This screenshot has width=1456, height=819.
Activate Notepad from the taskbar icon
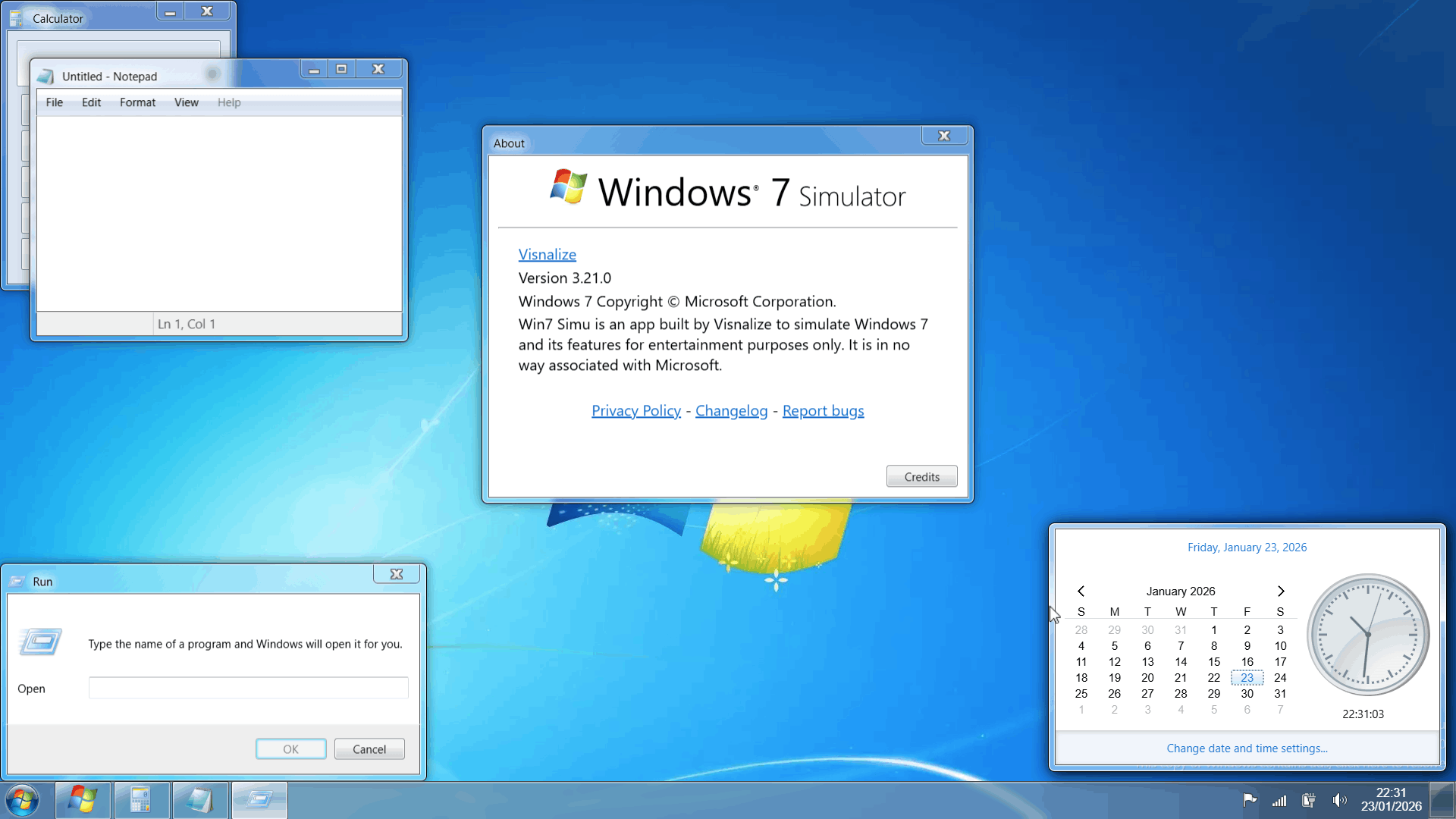point(200,800)
